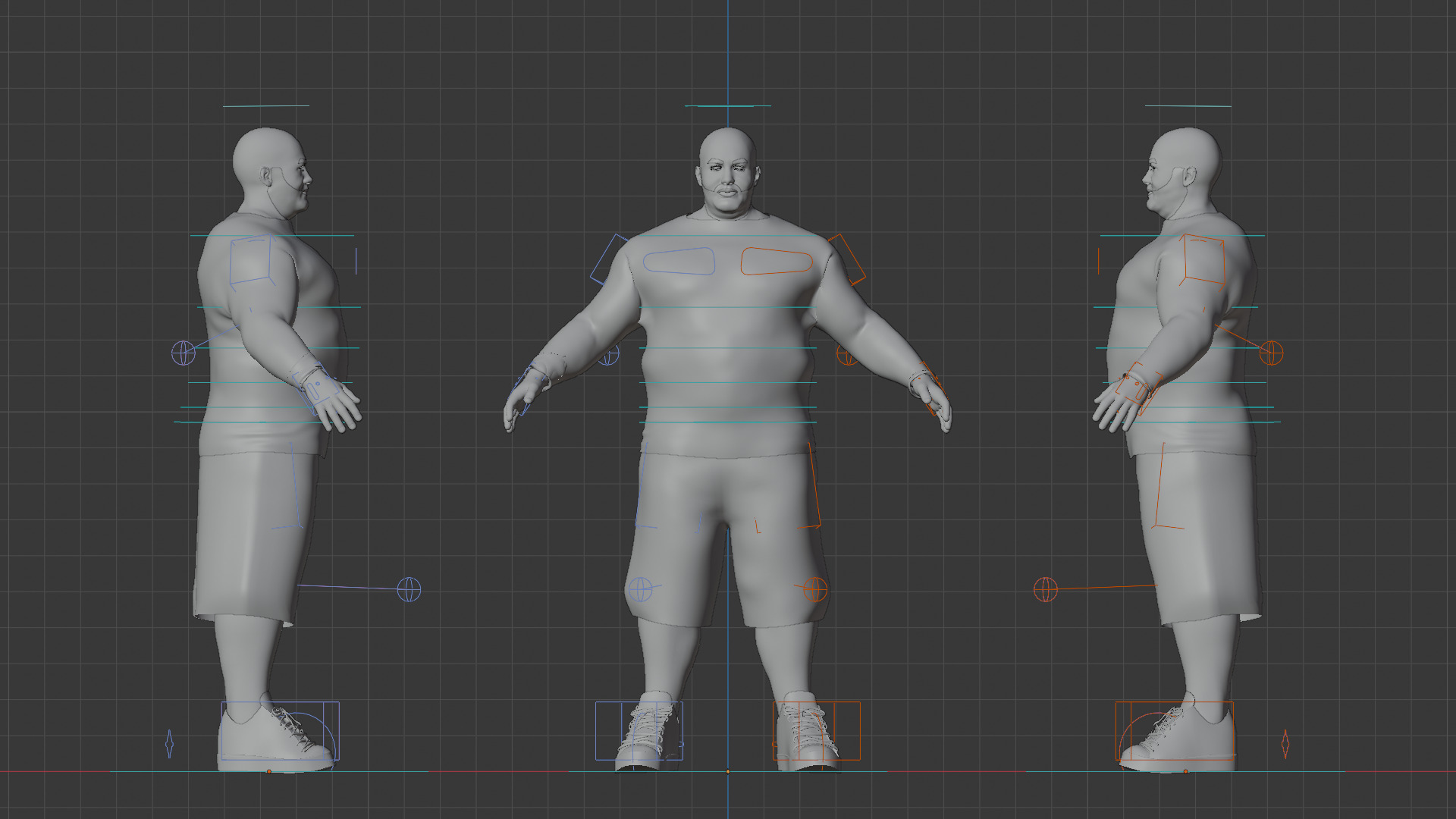The height and width of the screenshot is (819, 1456).
Task: Select blue knee circle control in front view
Action: pos(641,589)
